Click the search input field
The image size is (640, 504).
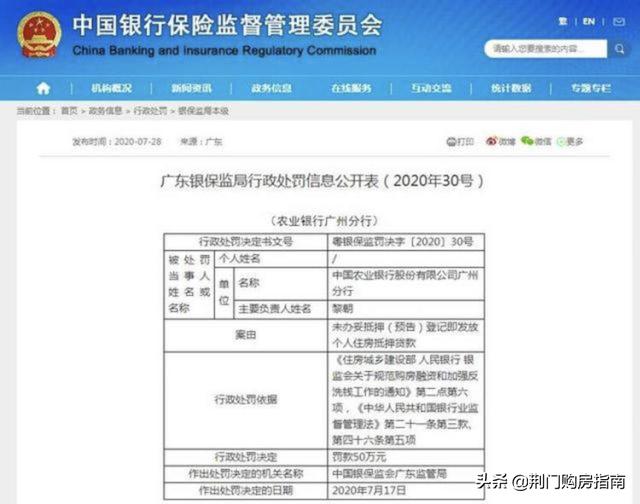545,49
